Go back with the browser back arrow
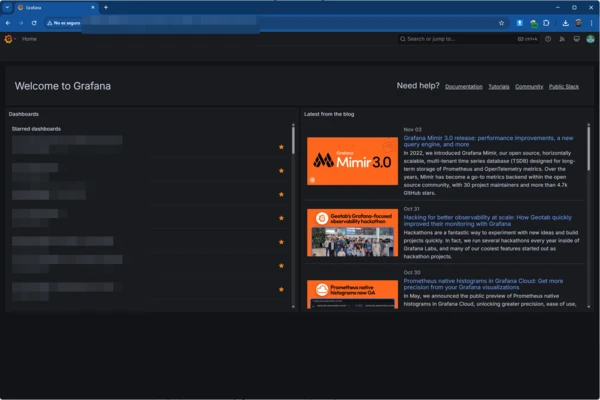The height and width of the screenshot is (400, 600). tap(8, 23)
